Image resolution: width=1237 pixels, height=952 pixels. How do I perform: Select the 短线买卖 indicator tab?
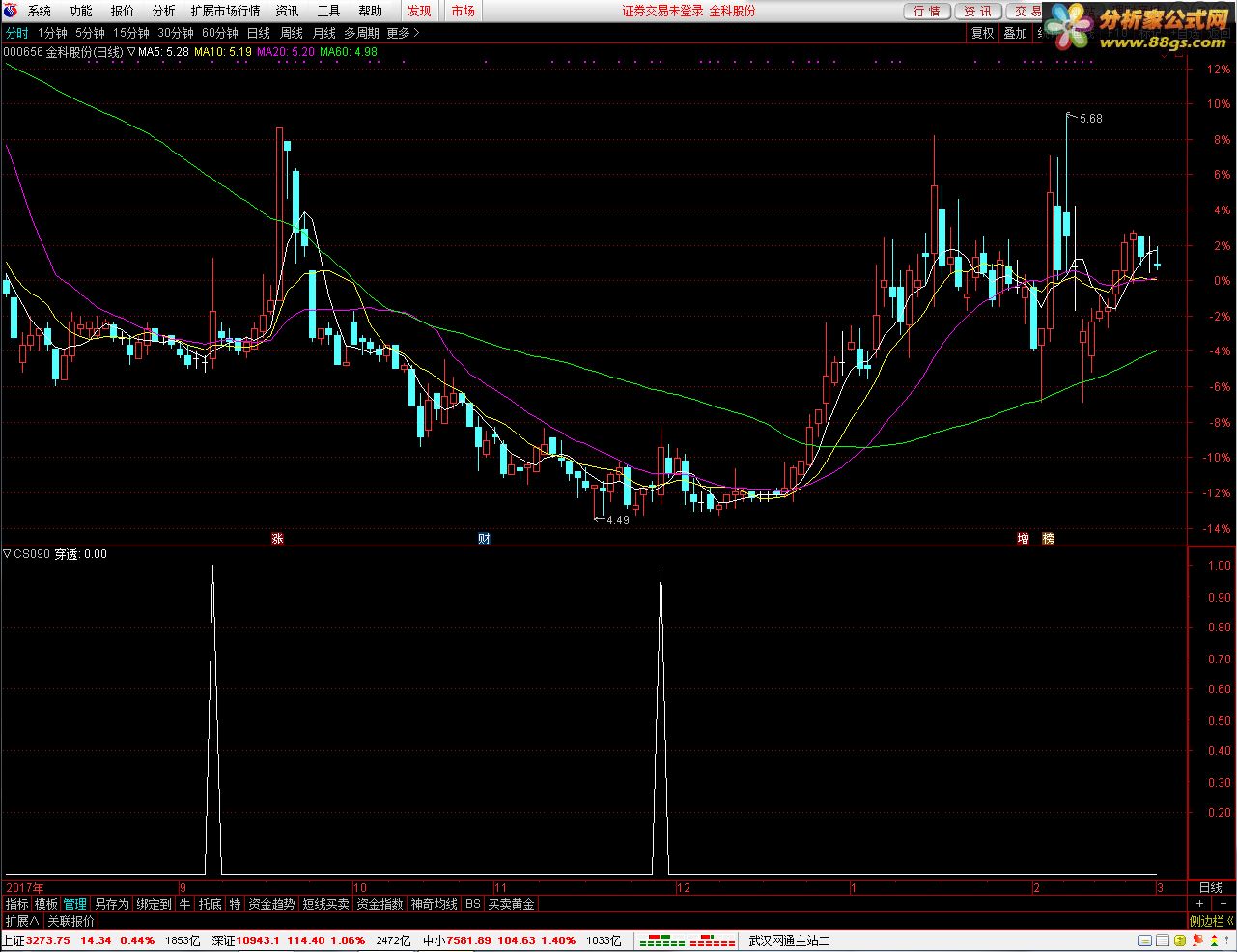325,905
